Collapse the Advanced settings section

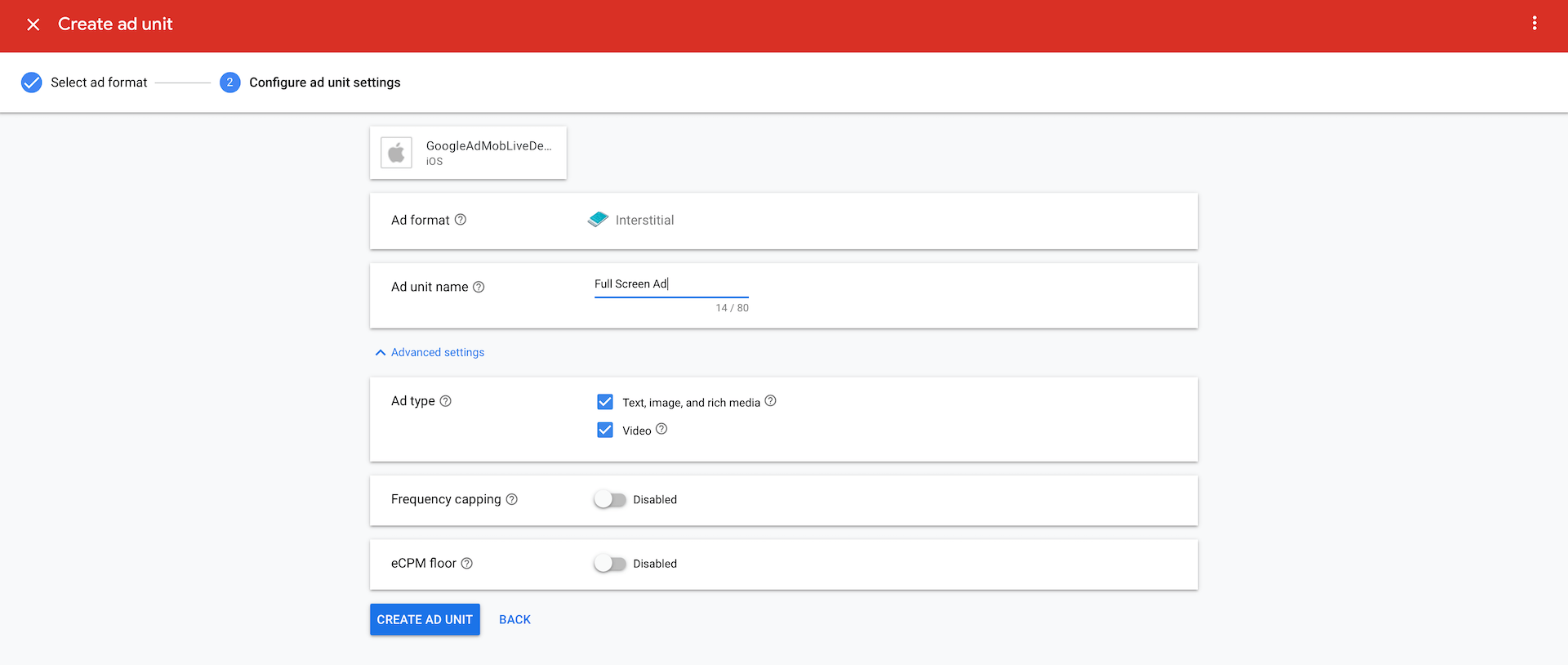(x=430, y=352)
